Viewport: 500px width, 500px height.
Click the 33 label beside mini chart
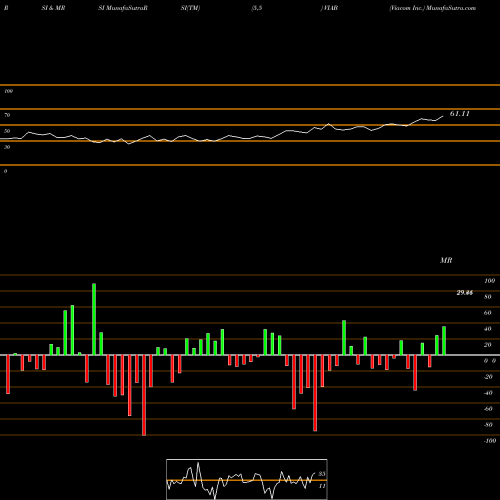point(322,474)
